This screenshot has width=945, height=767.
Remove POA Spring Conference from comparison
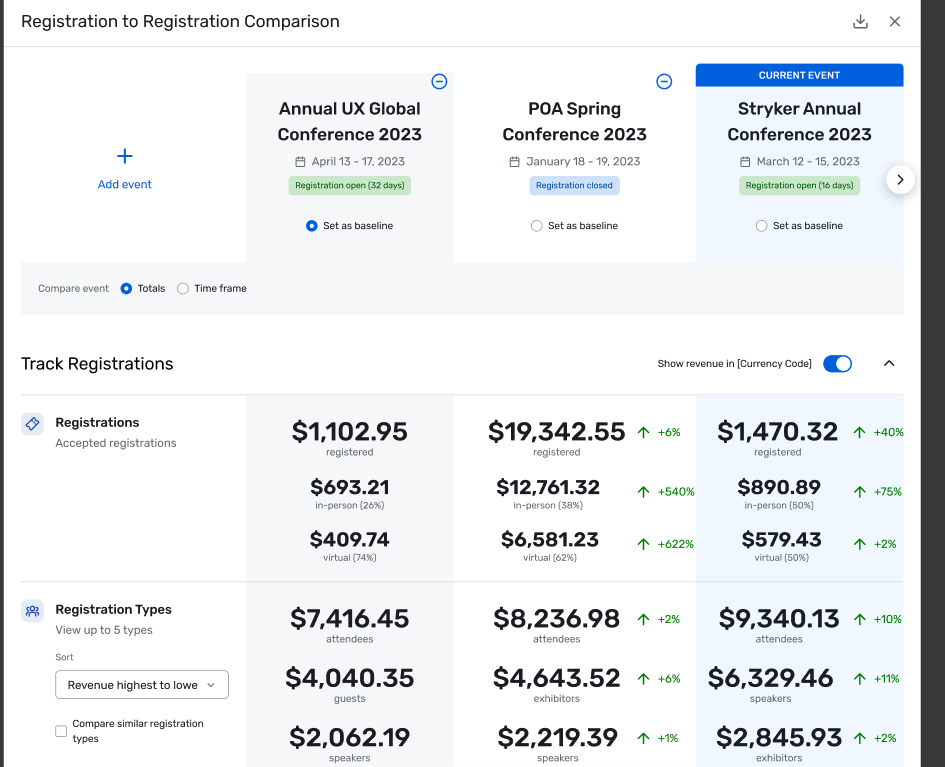click(x=664, y=81)
